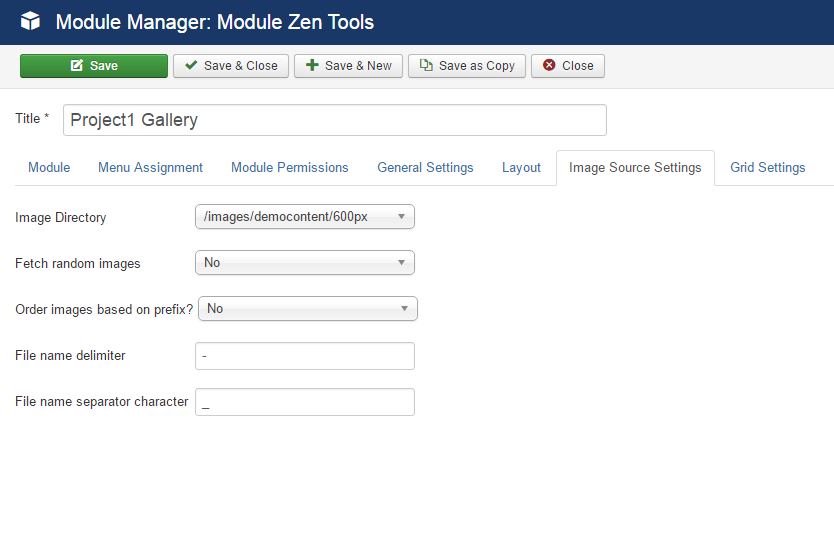Select the General Settings tab
The image size is (834, 536).
point(426,168)
